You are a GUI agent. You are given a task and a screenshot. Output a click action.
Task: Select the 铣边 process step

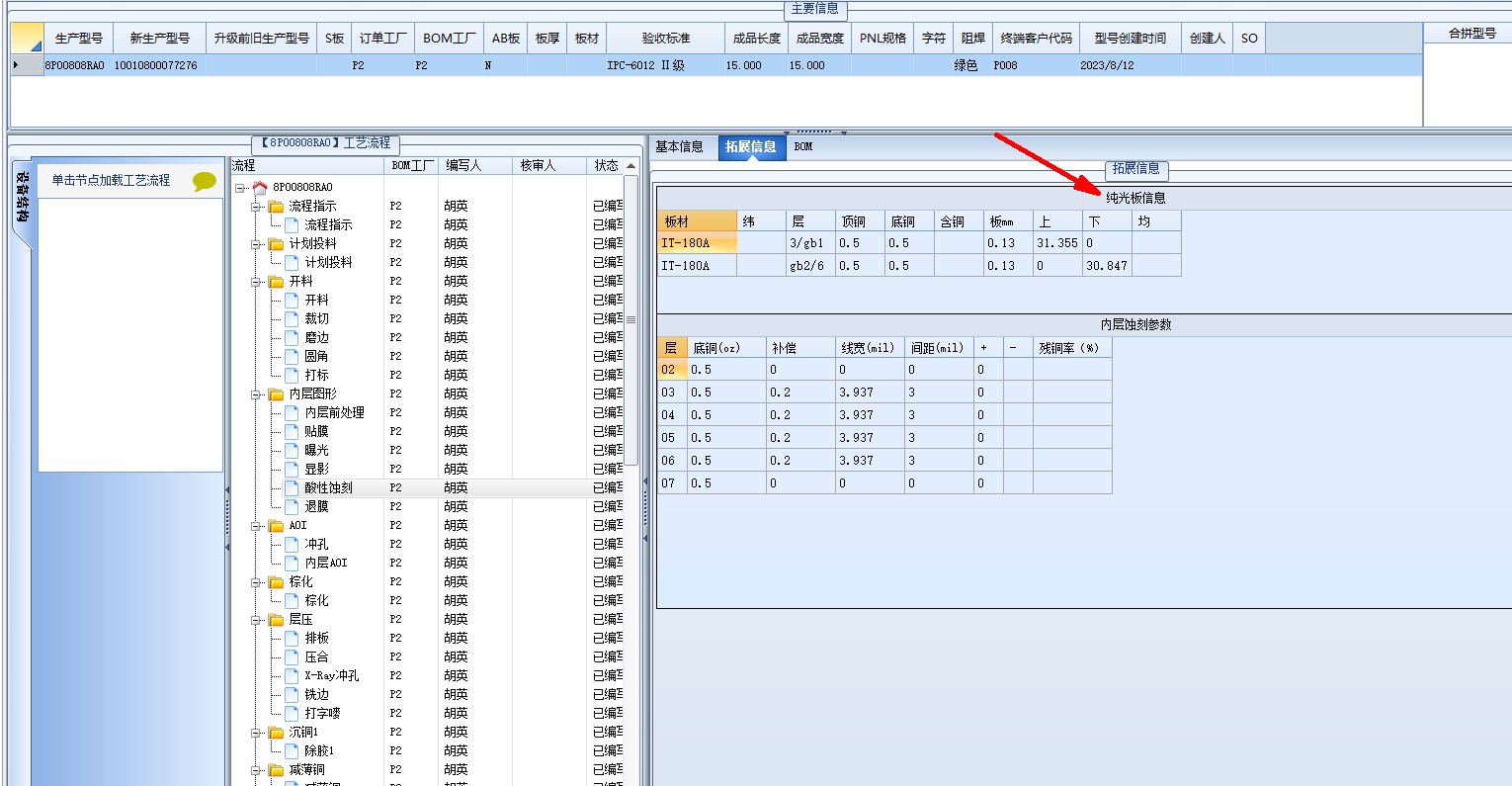click(x=316, y=695)
